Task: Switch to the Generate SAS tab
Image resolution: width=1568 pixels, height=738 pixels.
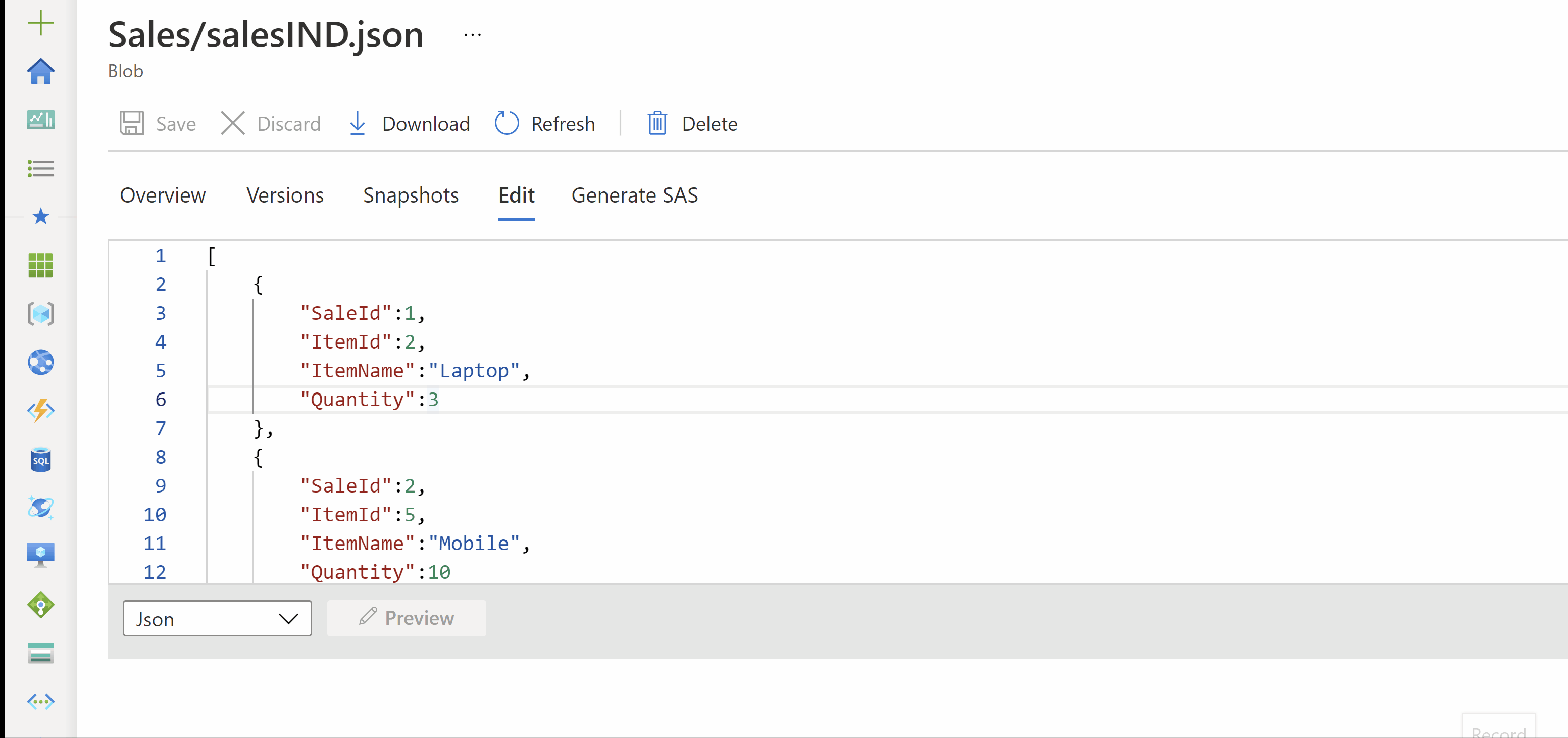Action: 634,195
